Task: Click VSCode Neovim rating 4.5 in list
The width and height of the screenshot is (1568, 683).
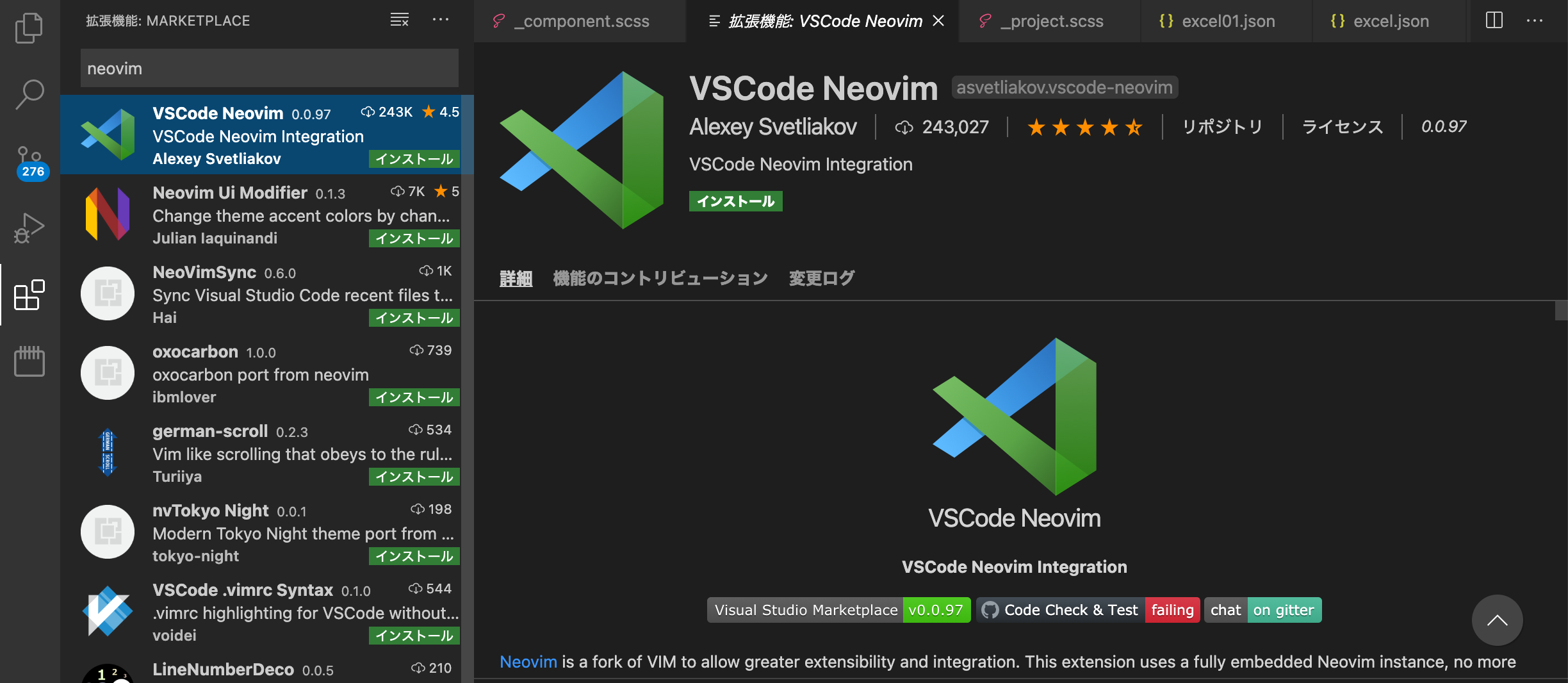Action: 441,112
